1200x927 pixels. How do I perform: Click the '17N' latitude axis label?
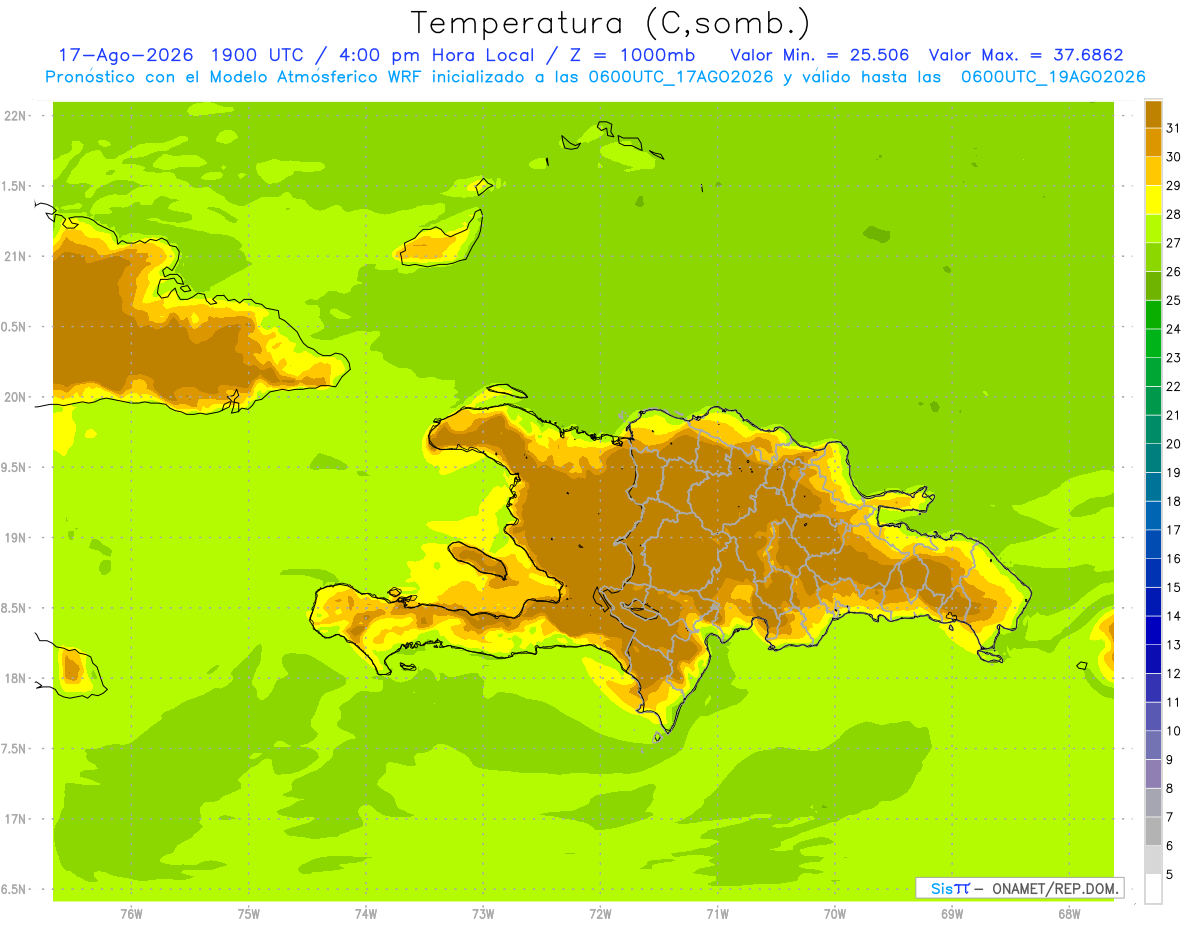16,819
